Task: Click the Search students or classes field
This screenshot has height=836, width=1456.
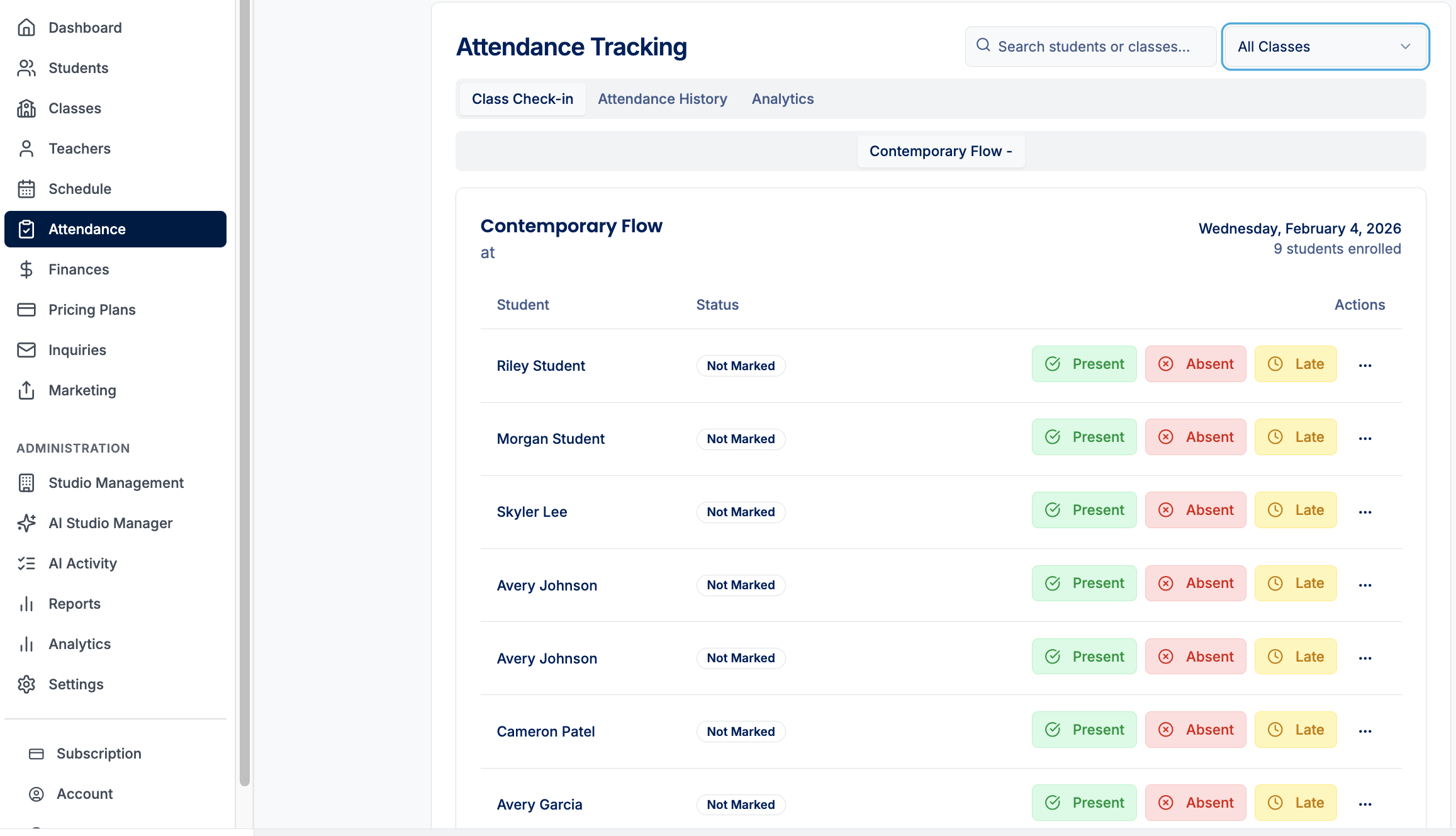Action: pos(1092,47)
